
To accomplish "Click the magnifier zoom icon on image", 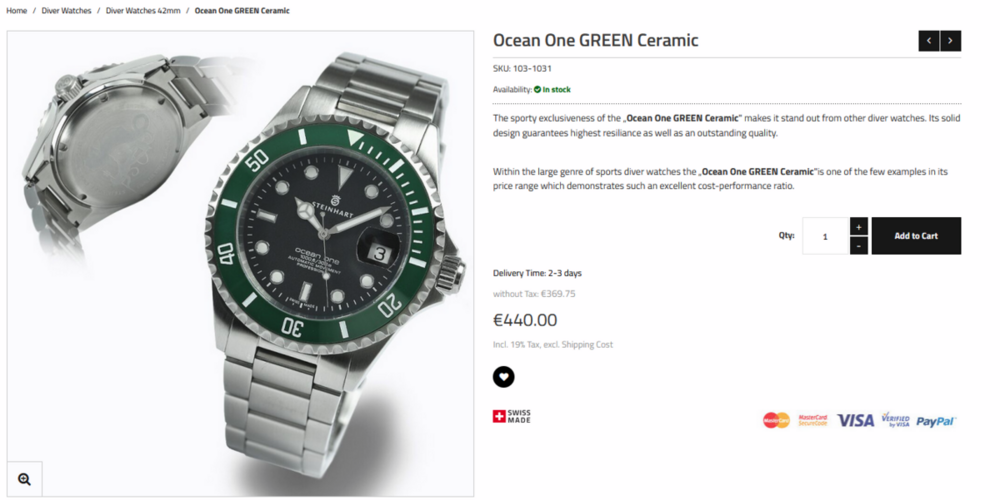I will tap(24, 479).
